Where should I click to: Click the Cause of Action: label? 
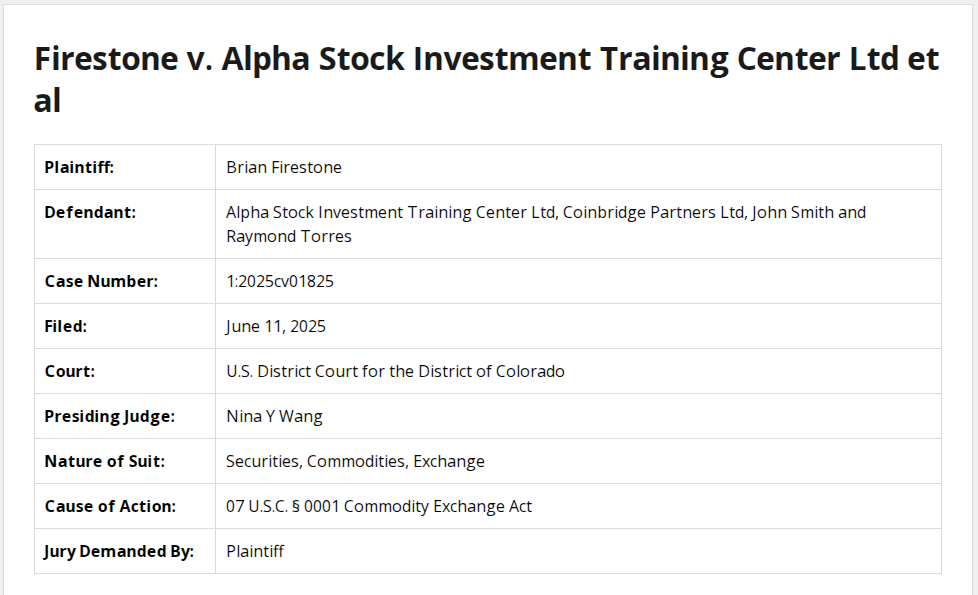110,506
